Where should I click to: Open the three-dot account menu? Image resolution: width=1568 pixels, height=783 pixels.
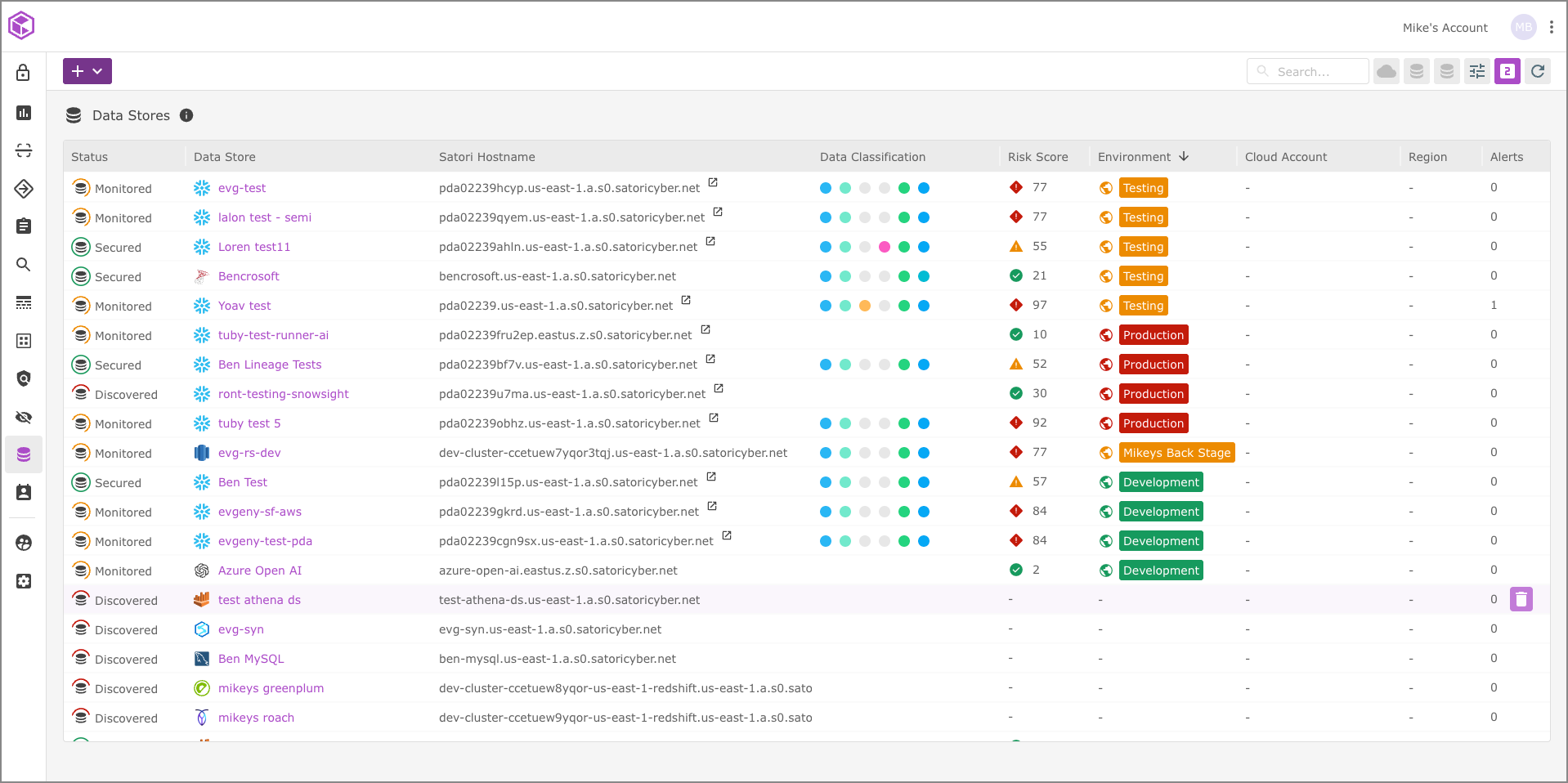point(1551,28)
